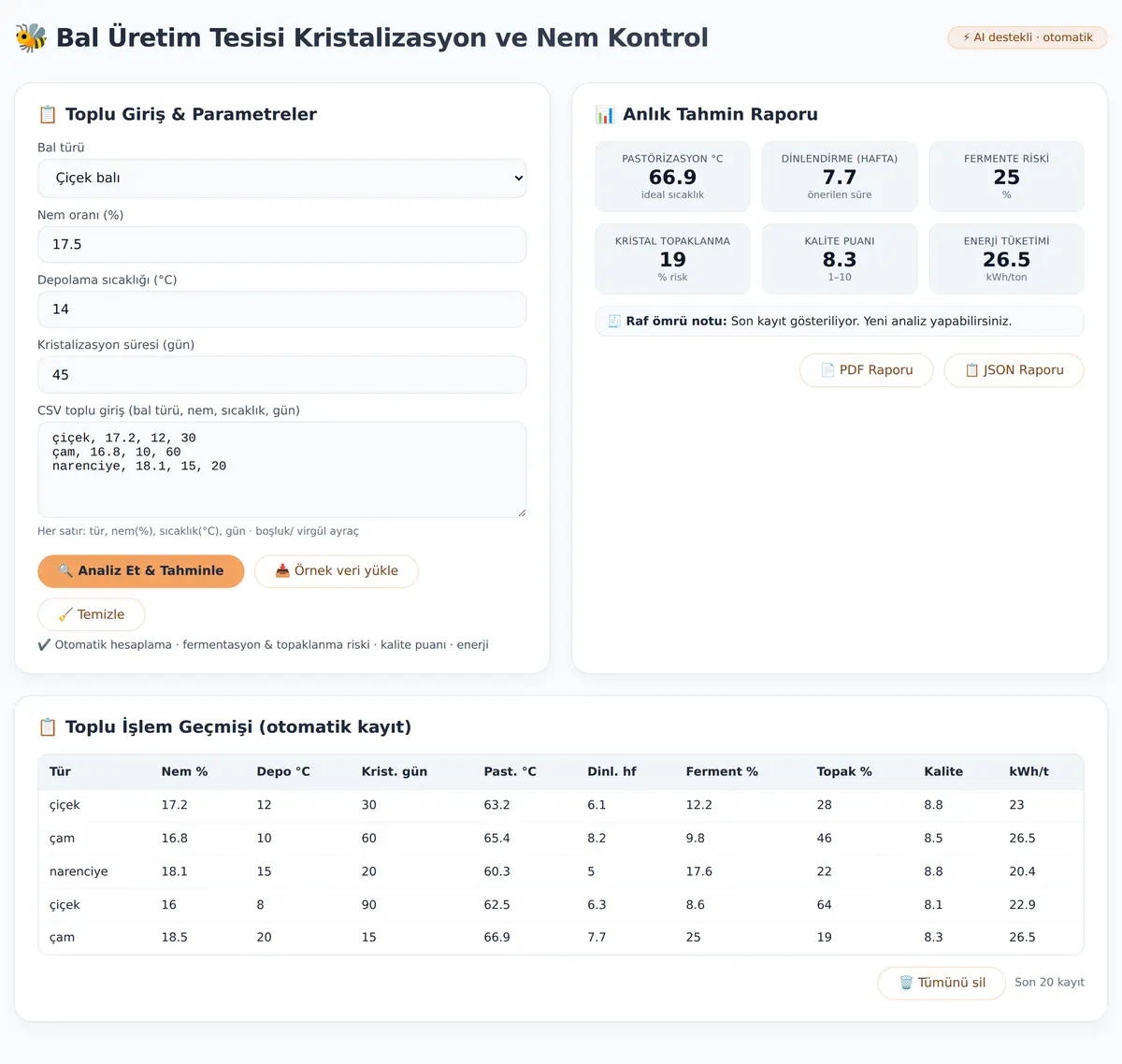Click the narenciye row in history table
This screenshot has width=1122, height=1064.
pyautogui.click(x=561, y=871)
